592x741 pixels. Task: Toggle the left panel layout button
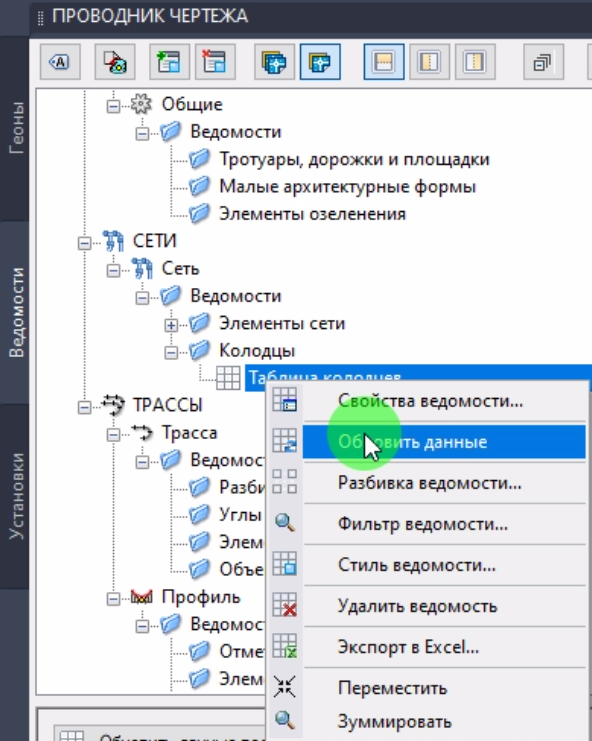coord(429,62)
